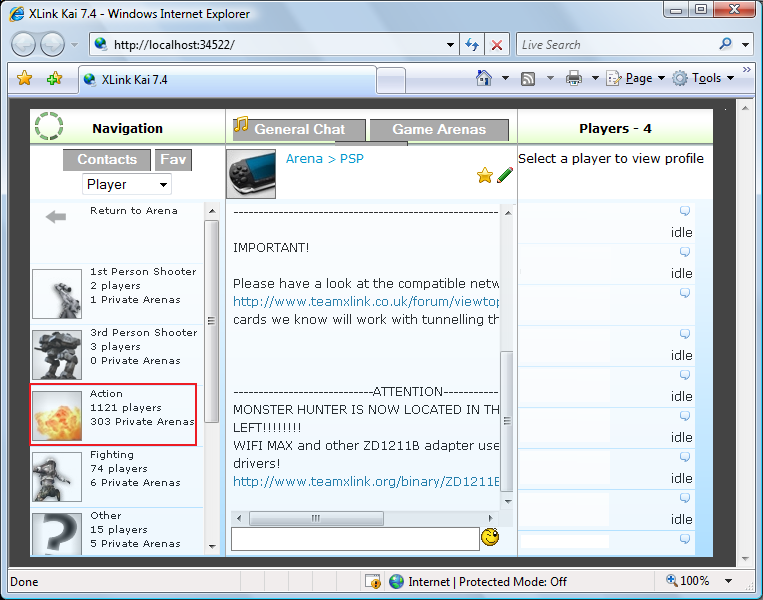Click chat bubble icon of first player
Screen dimensions: 763x600
685,211
